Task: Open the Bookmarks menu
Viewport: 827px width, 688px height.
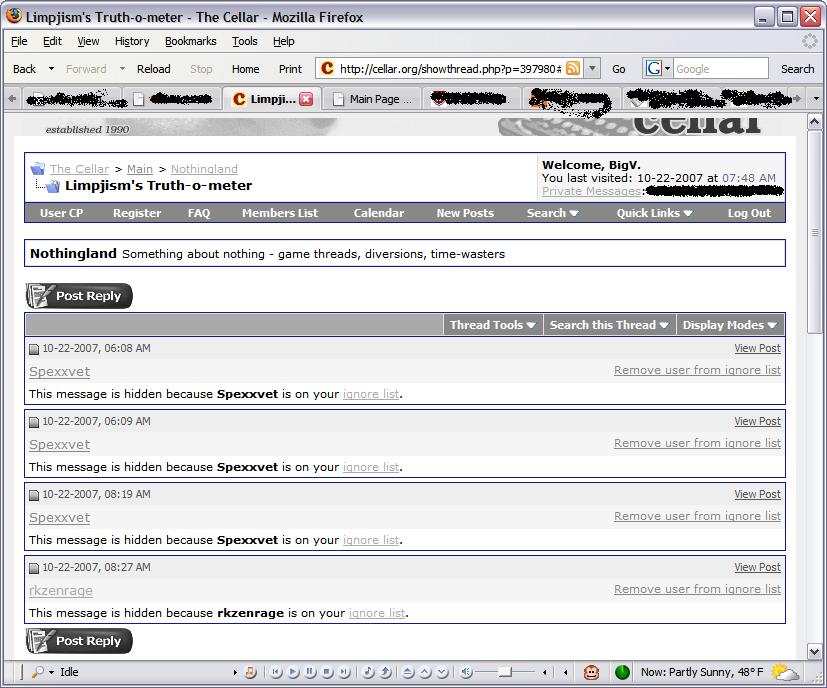Action: (190, 41)
